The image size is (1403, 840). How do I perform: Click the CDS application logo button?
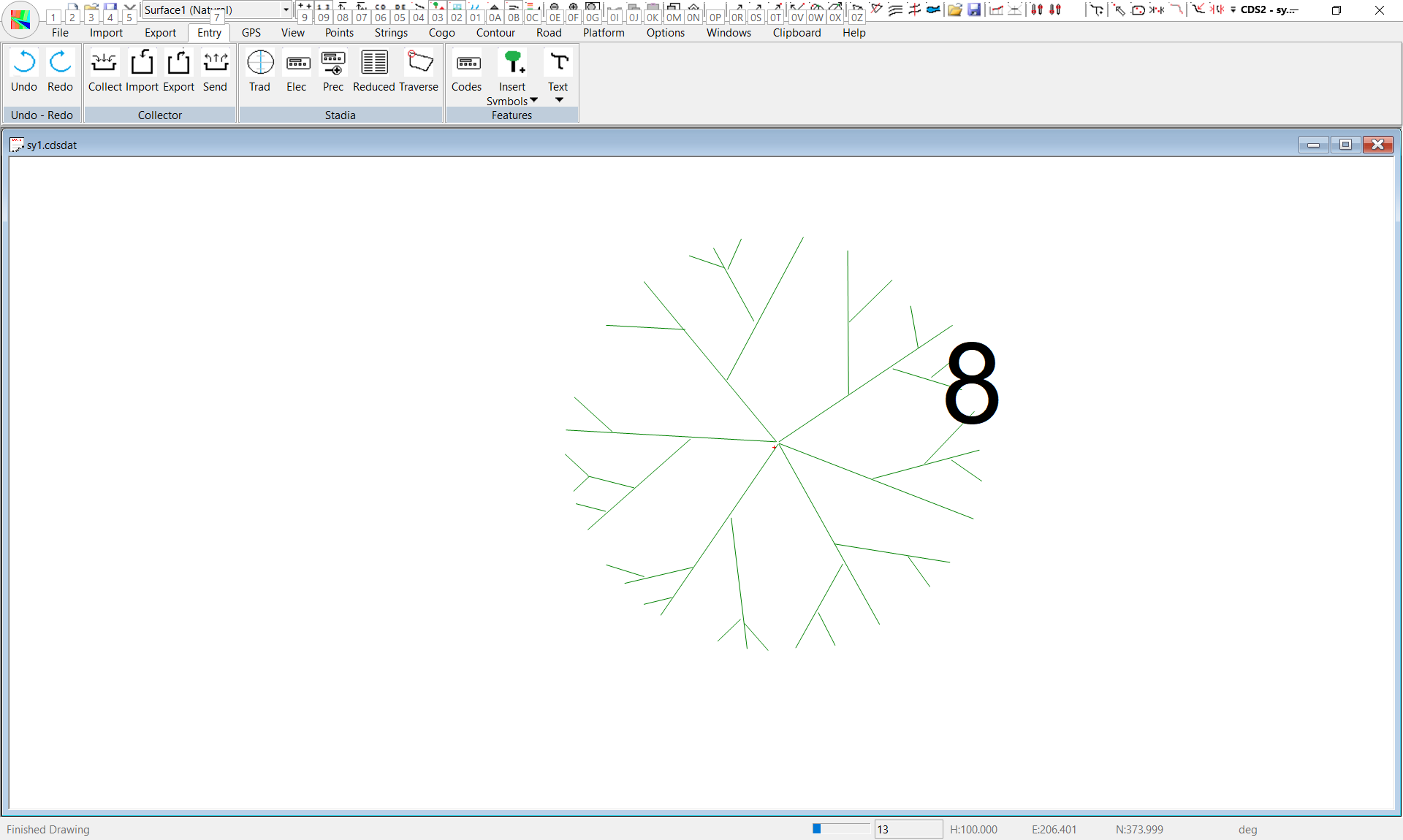pyautogui.click(x=20, y=19)
